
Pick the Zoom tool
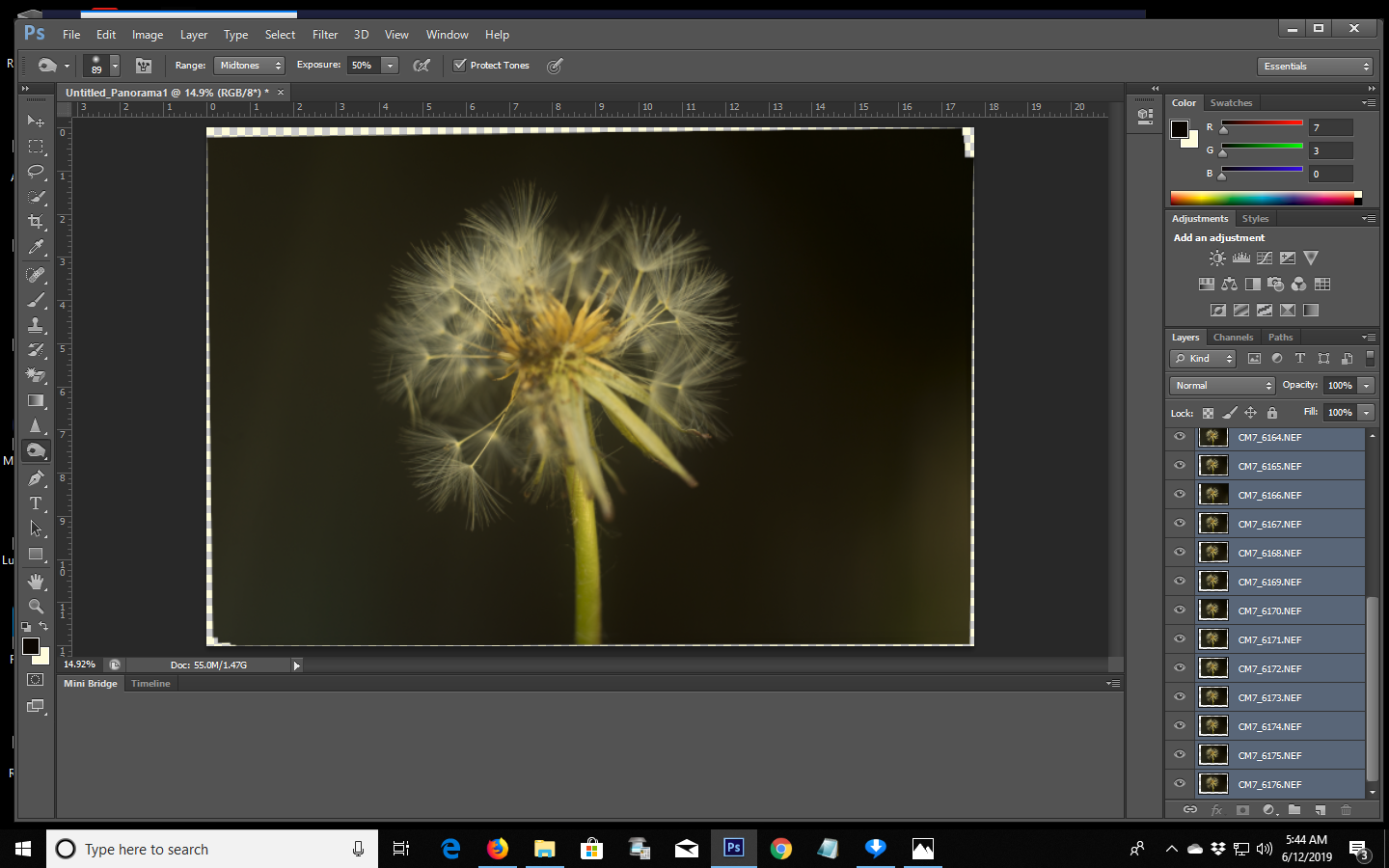point(36,607)
